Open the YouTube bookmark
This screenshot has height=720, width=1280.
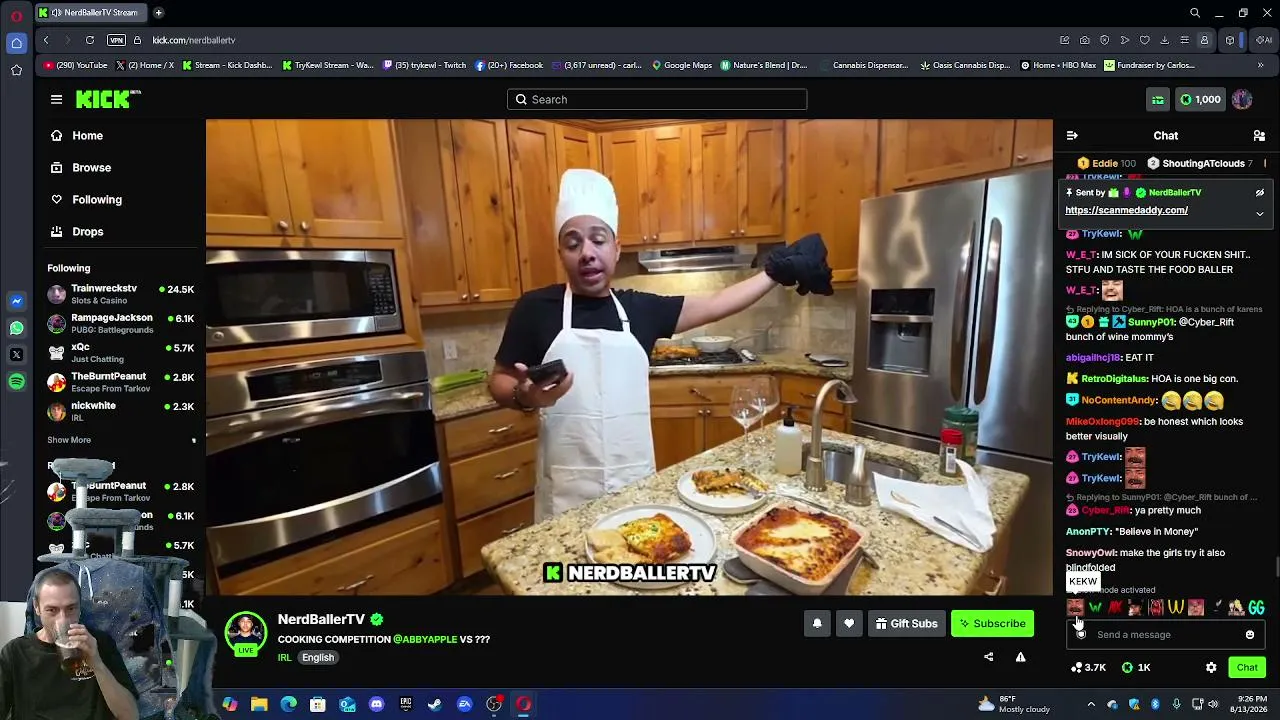tap(76, 65)
